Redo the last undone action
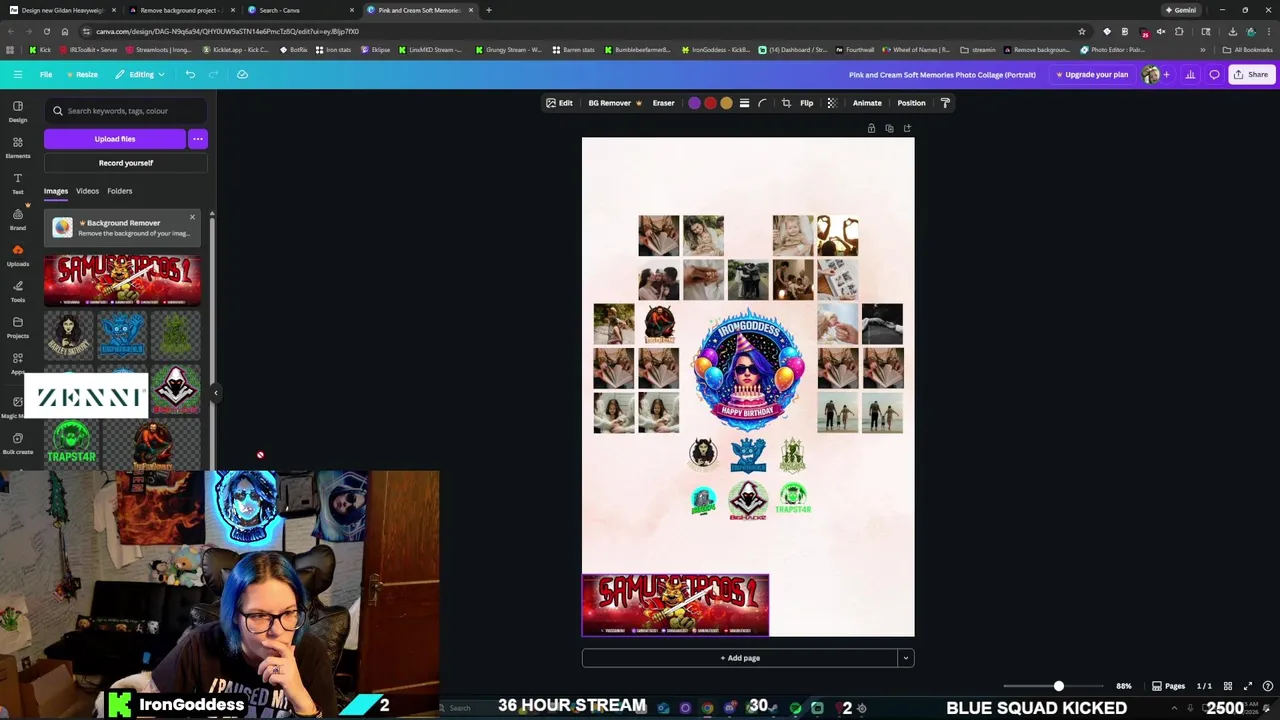 213,74
